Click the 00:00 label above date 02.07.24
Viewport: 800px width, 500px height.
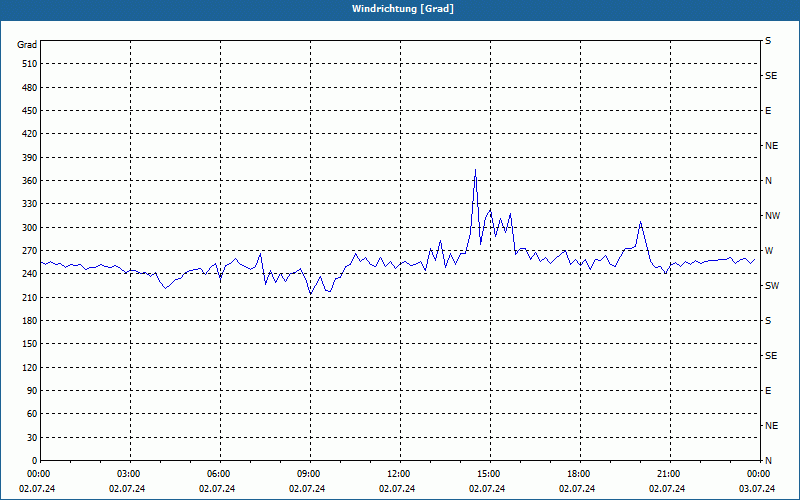tap(38, 474)
